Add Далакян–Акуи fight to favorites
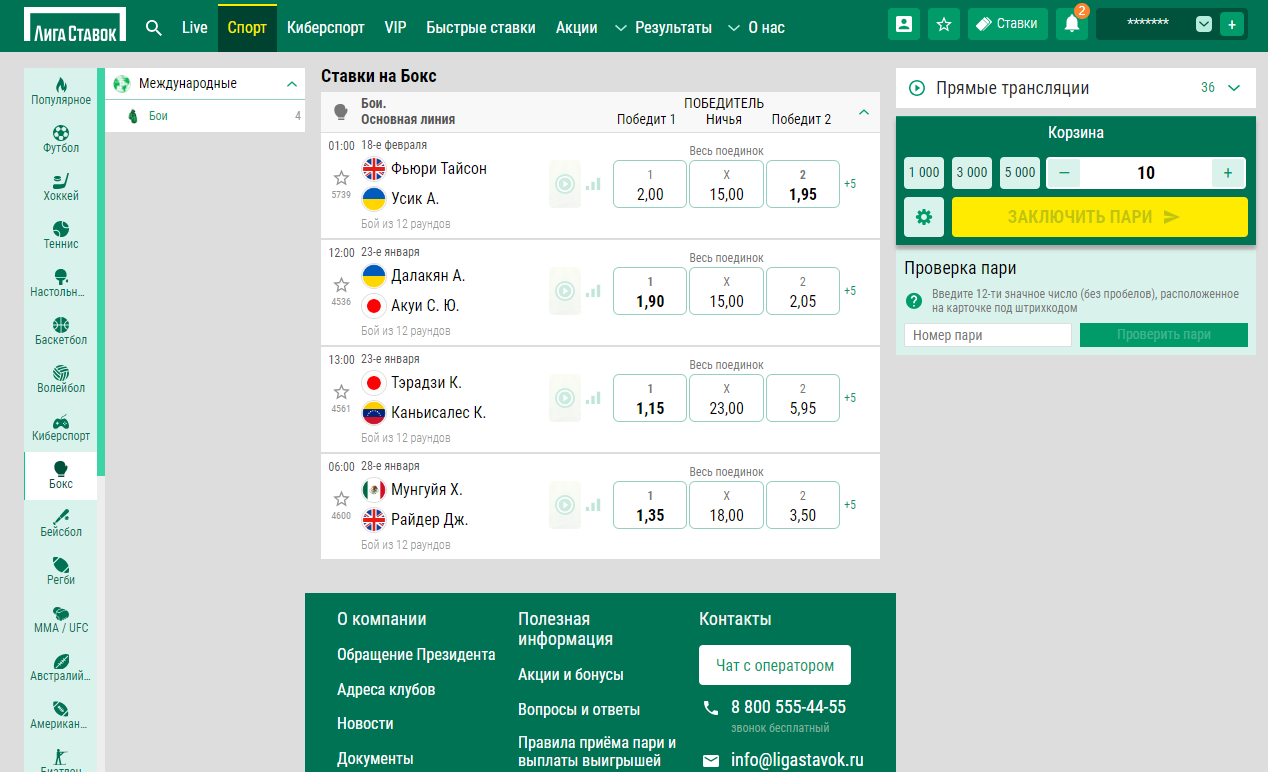Screen dimensions: 1268x772 coord(341,284)
